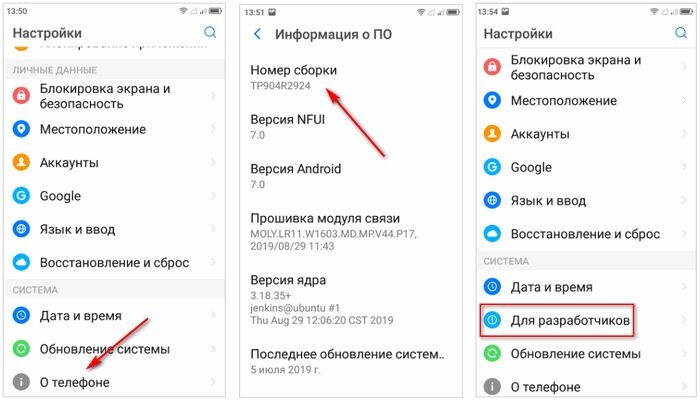Click the green Обновление системы icon, 13:54 screen

(x=492, y=353)
